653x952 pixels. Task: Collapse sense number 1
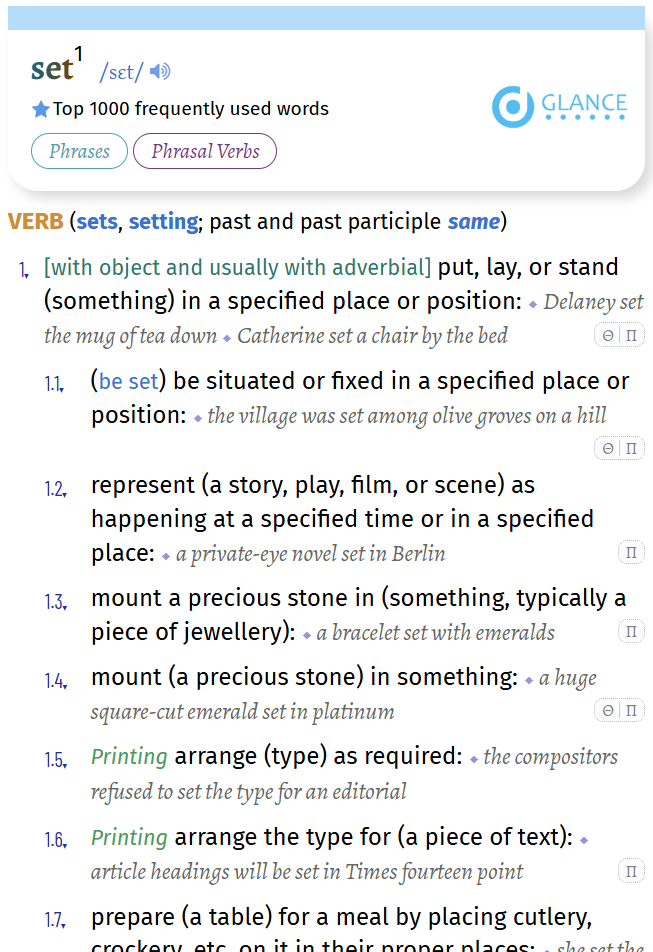(24, 269)
